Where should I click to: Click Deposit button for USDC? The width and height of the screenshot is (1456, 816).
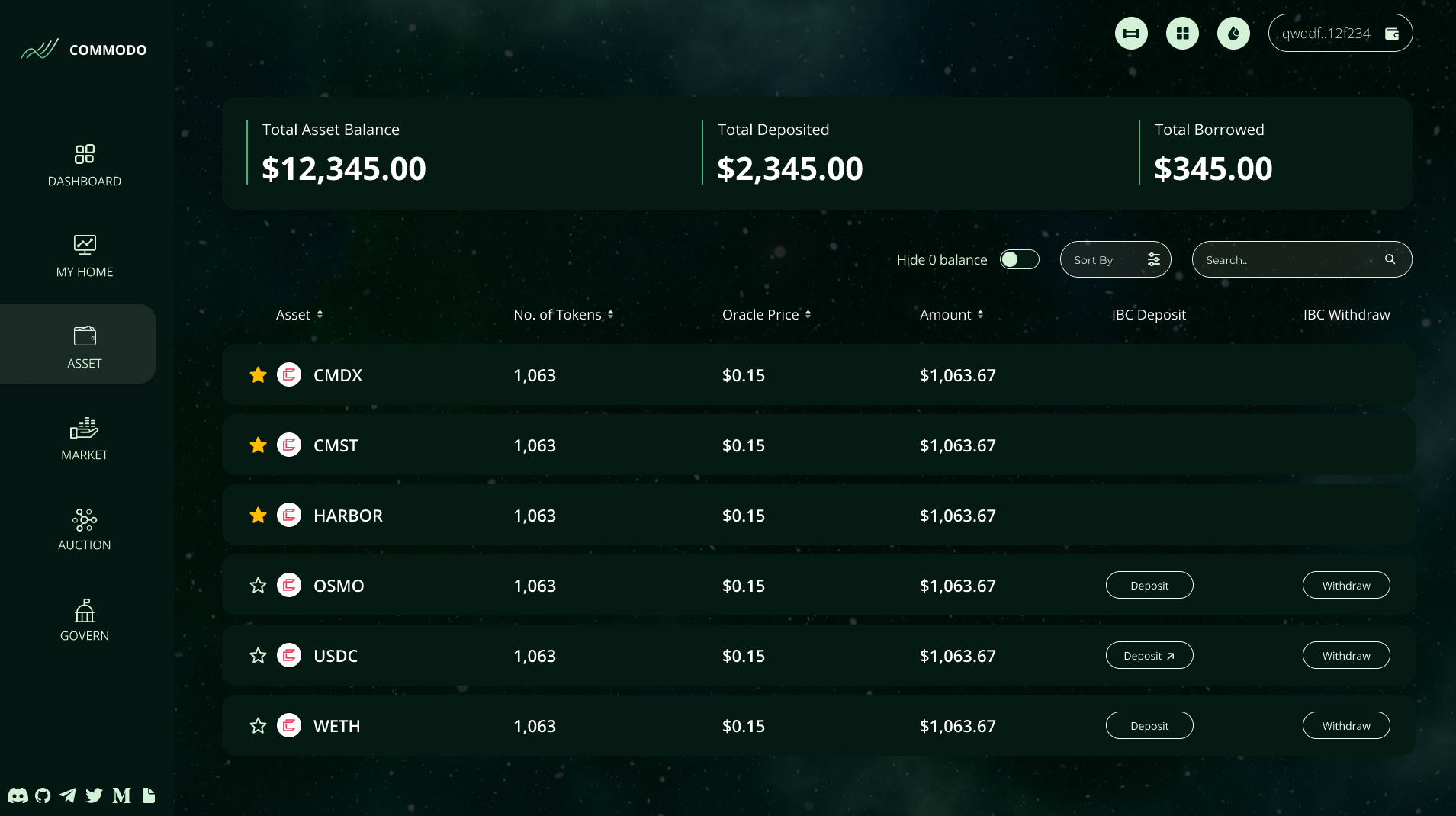[1149, 656]
